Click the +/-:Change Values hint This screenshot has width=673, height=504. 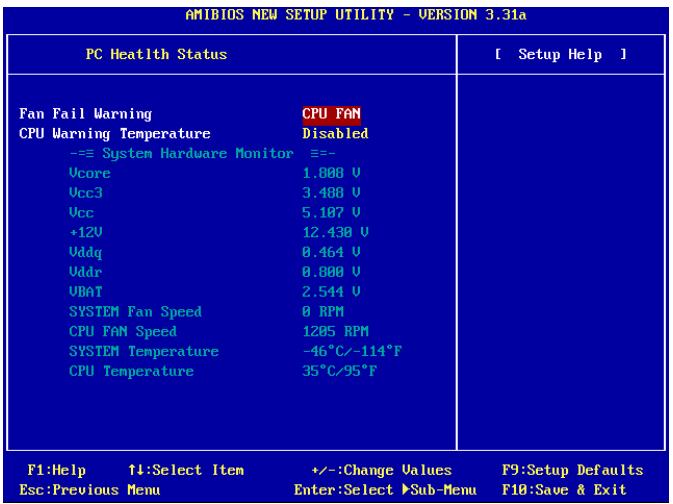pyautogui.click(x=381, y=470)
